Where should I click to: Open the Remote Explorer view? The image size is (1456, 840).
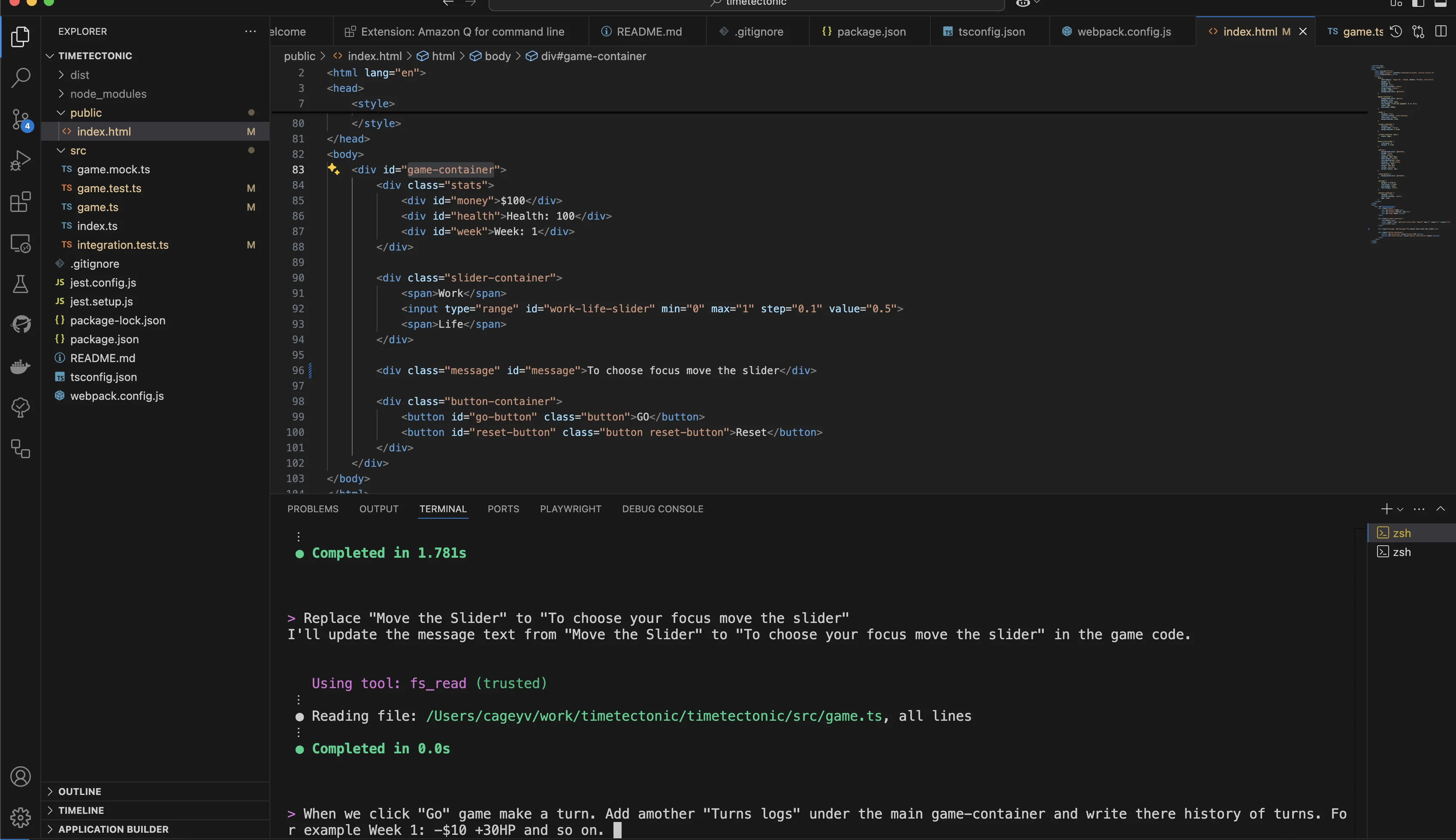[21, 243]
